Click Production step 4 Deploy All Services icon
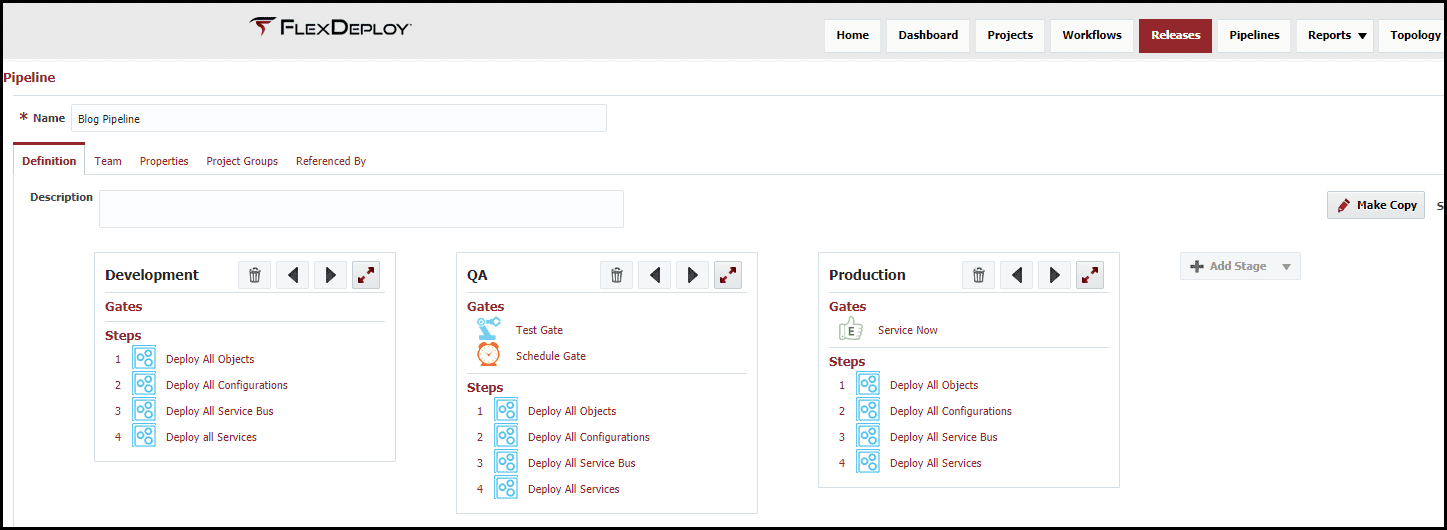This screenshot has height=530, width=1447. click(x=868, y=463)
